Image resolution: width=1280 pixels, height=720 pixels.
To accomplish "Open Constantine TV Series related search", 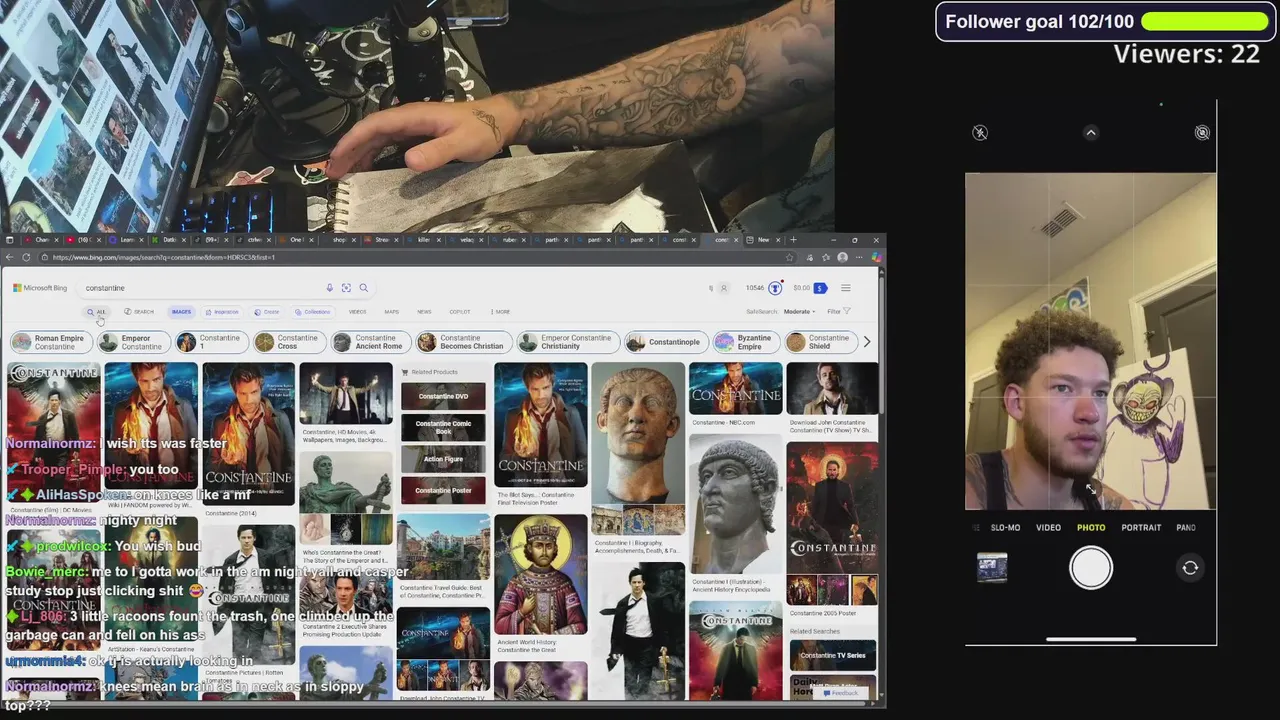I will [833, 655].
